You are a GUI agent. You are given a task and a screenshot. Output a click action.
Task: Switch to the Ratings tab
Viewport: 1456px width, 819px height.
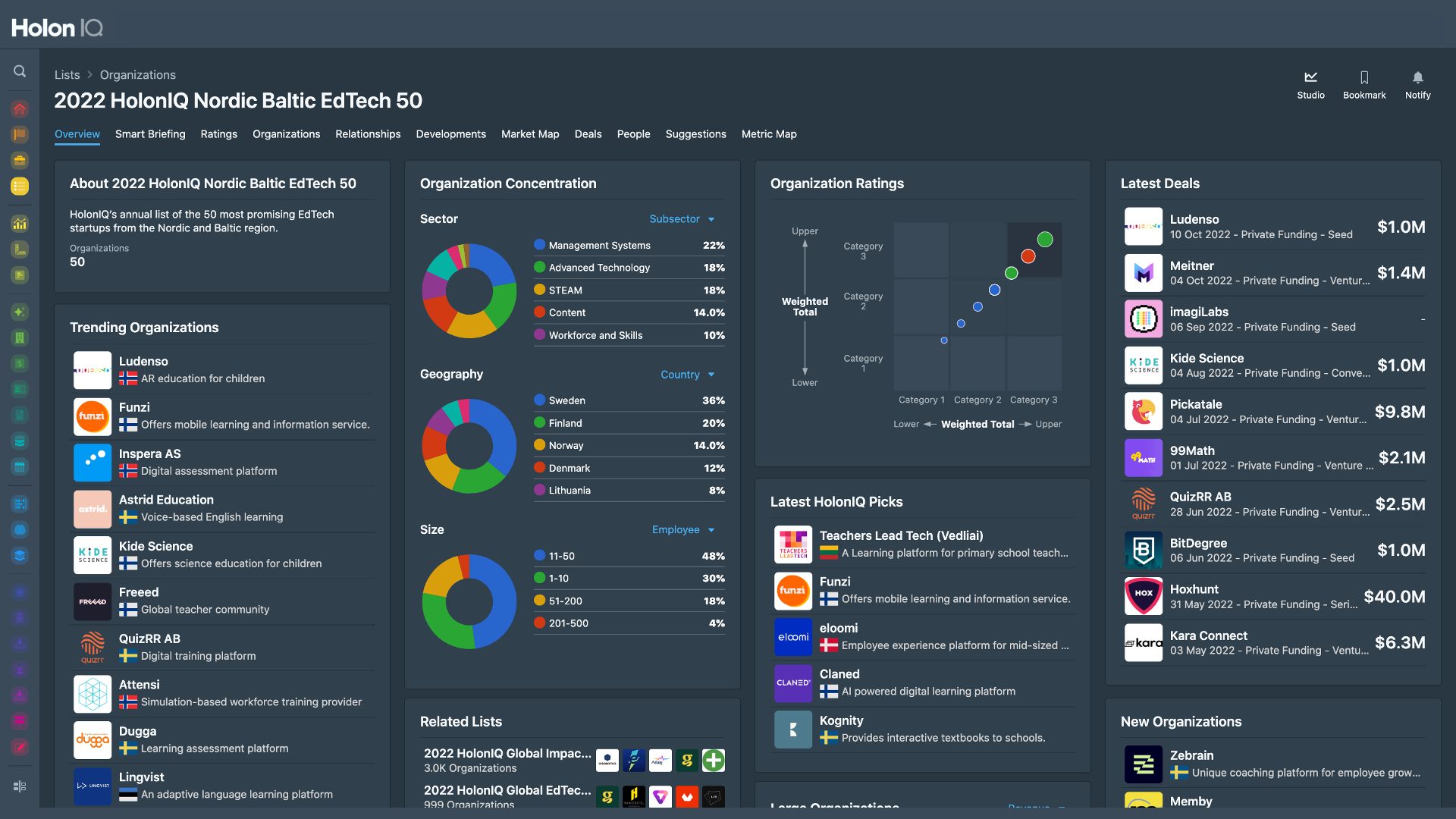coord(219,134)
